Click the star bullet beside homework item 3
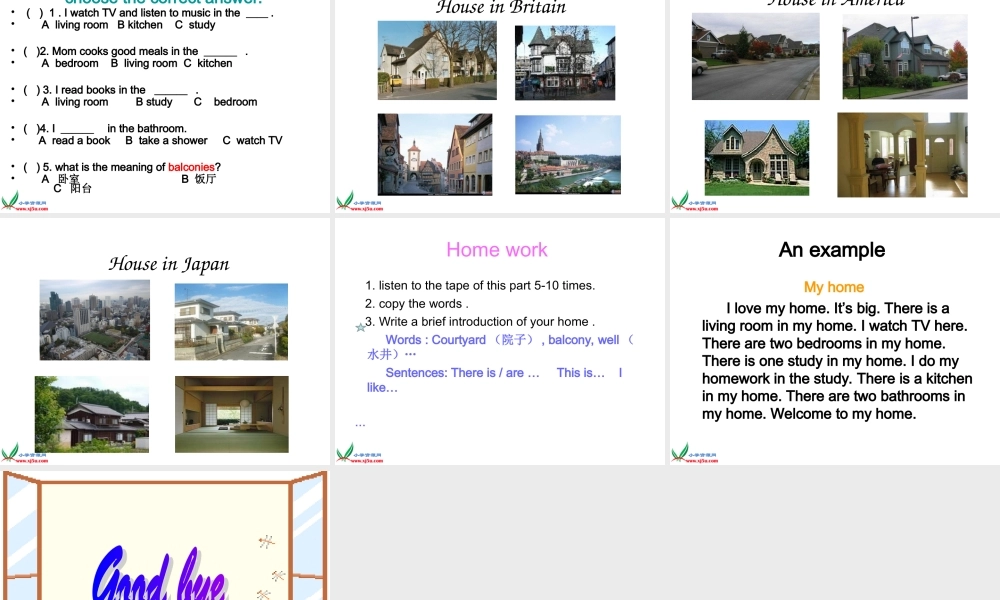1000x600 pixels. pyautogui.click(x=360, y=326)
